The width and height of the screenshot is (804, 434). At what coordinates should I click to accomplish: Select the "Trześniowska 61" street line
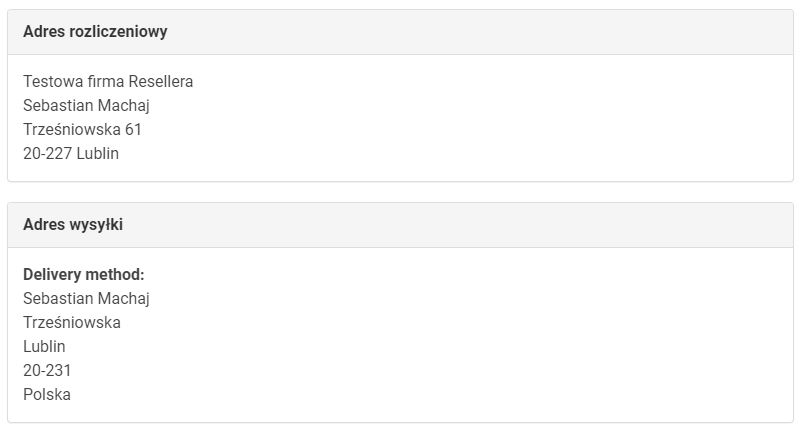tap(82, 130)
